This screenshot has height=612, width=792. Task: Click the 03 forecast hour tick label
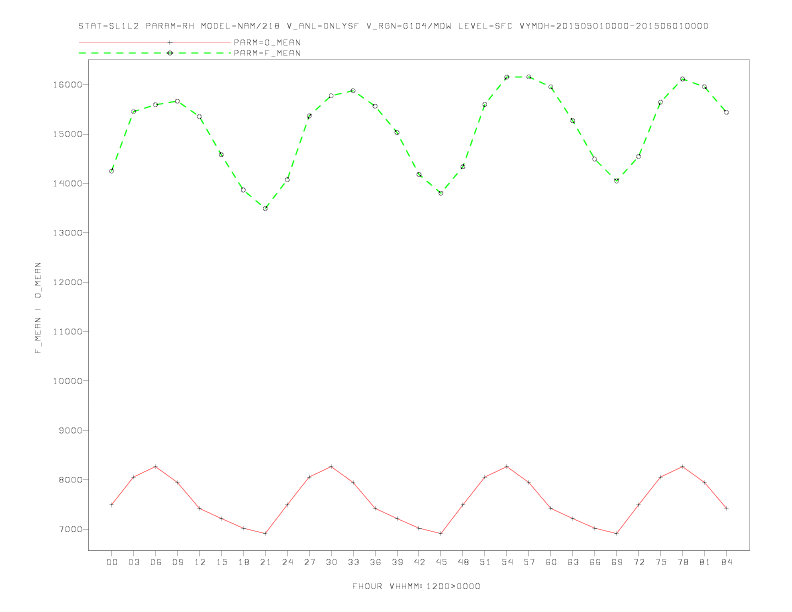133,562
